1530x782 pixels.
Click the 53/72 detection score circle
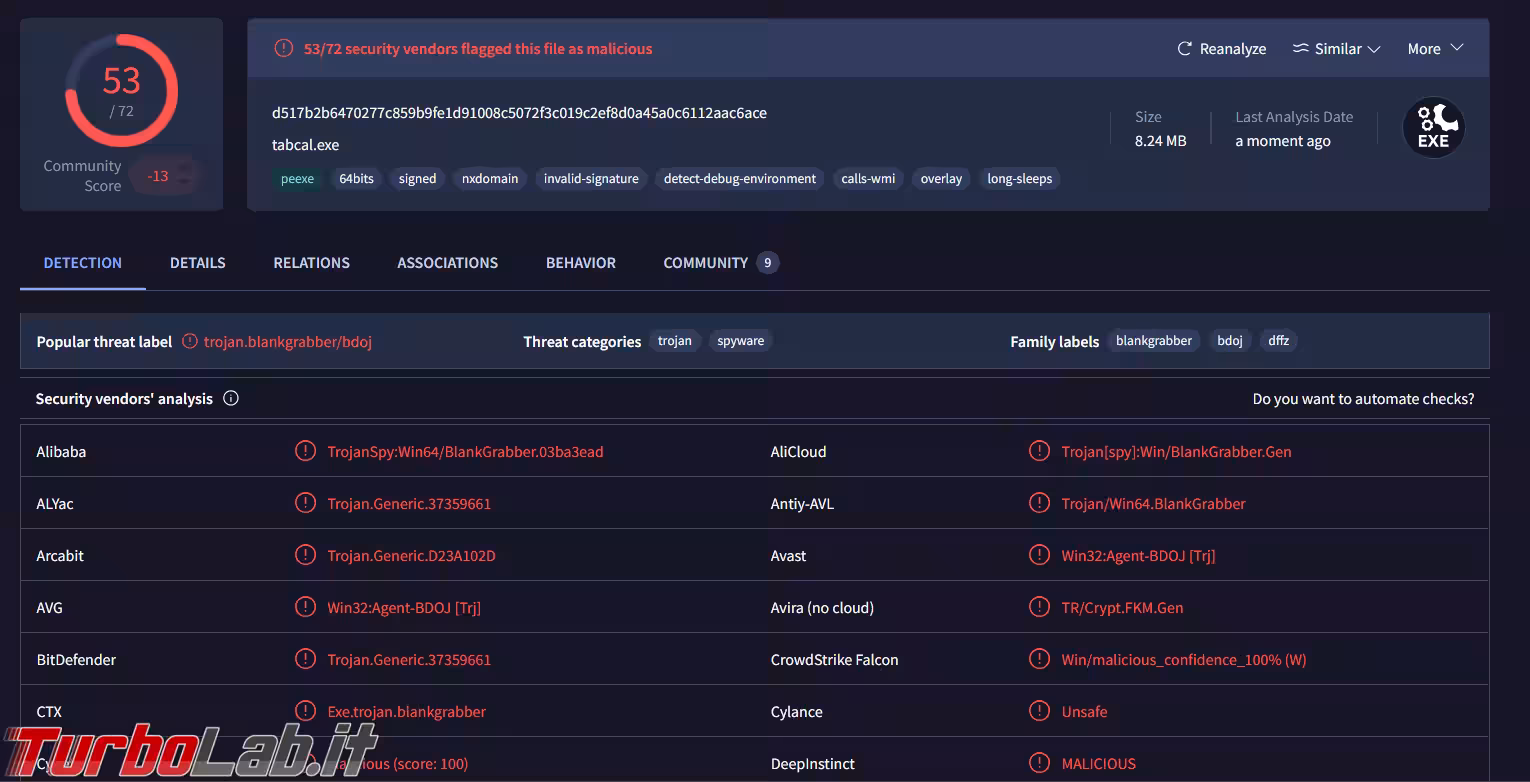tap(121, 91)
